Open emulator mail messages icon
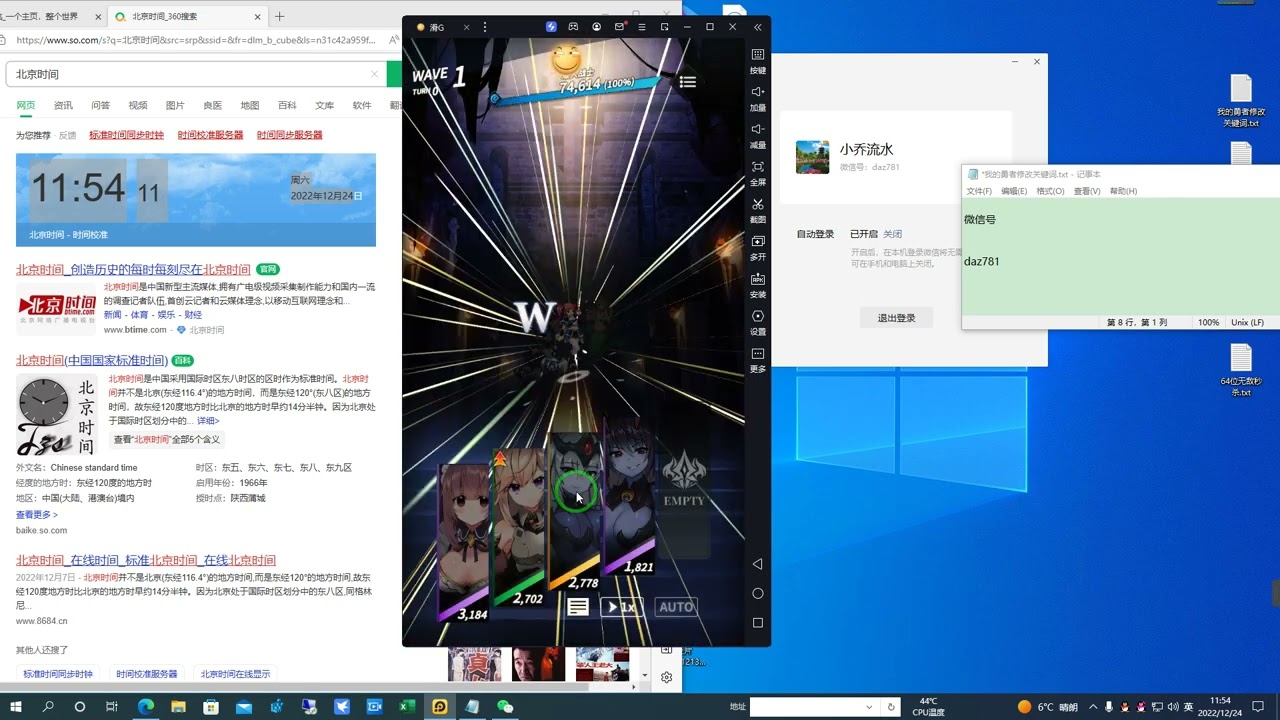The width and height of the screenshot is (1280, 720). coord(619,27)
